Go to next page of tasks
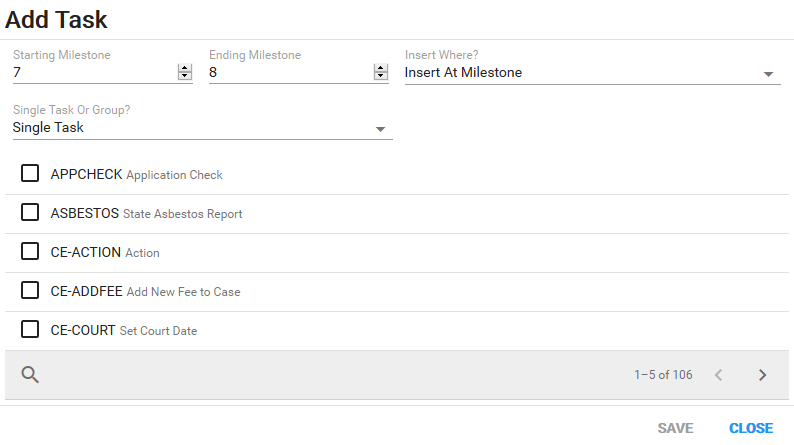794x445 pixels. [x=763, y=375]
